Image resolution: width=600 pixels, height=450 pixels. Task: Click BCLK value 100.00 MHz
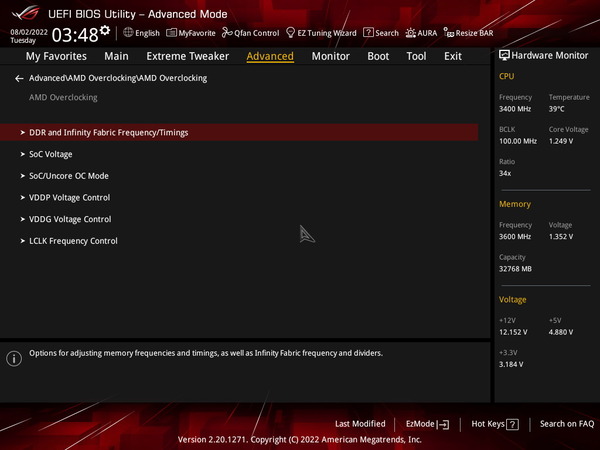click(518, 141)
